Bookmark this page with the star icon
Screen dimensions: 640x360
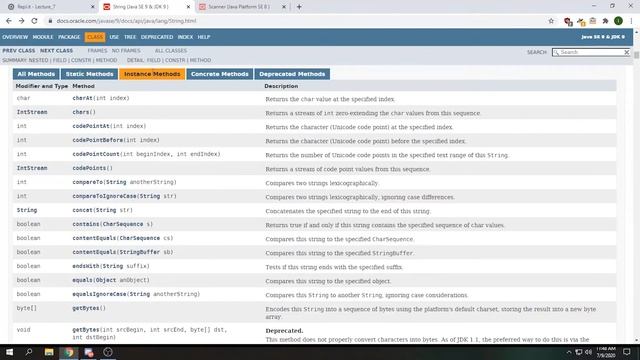click(x=551, y=21)
